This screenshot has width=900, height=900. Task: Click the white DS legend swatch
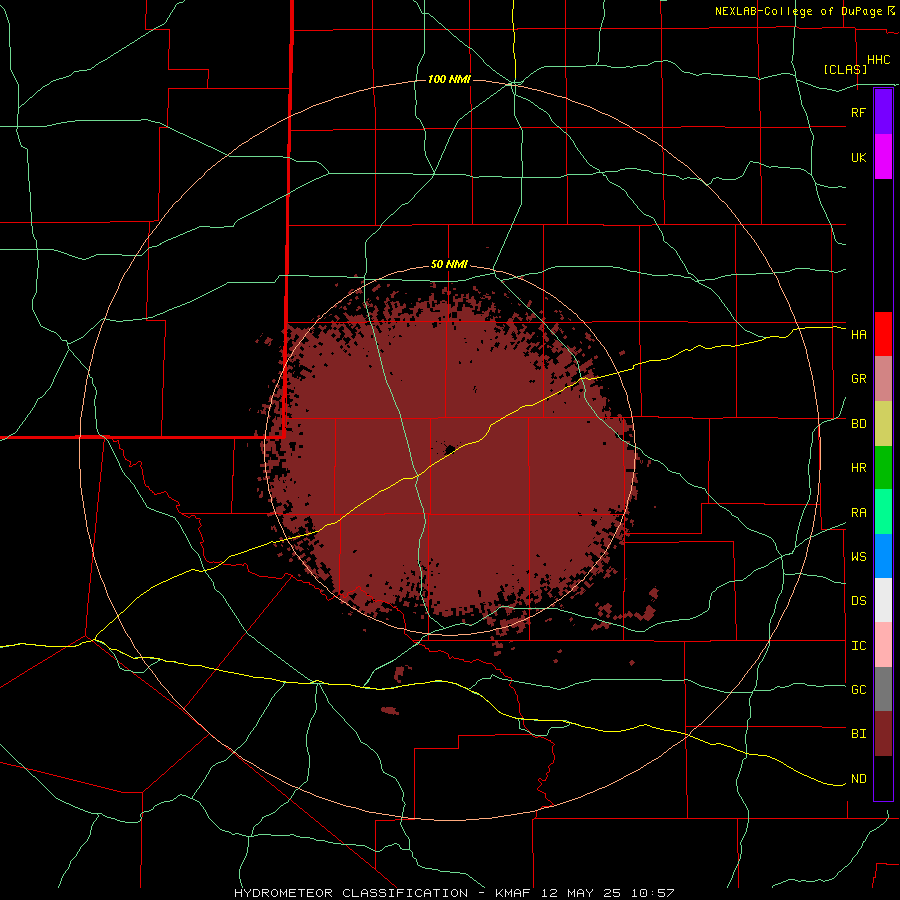883,600
